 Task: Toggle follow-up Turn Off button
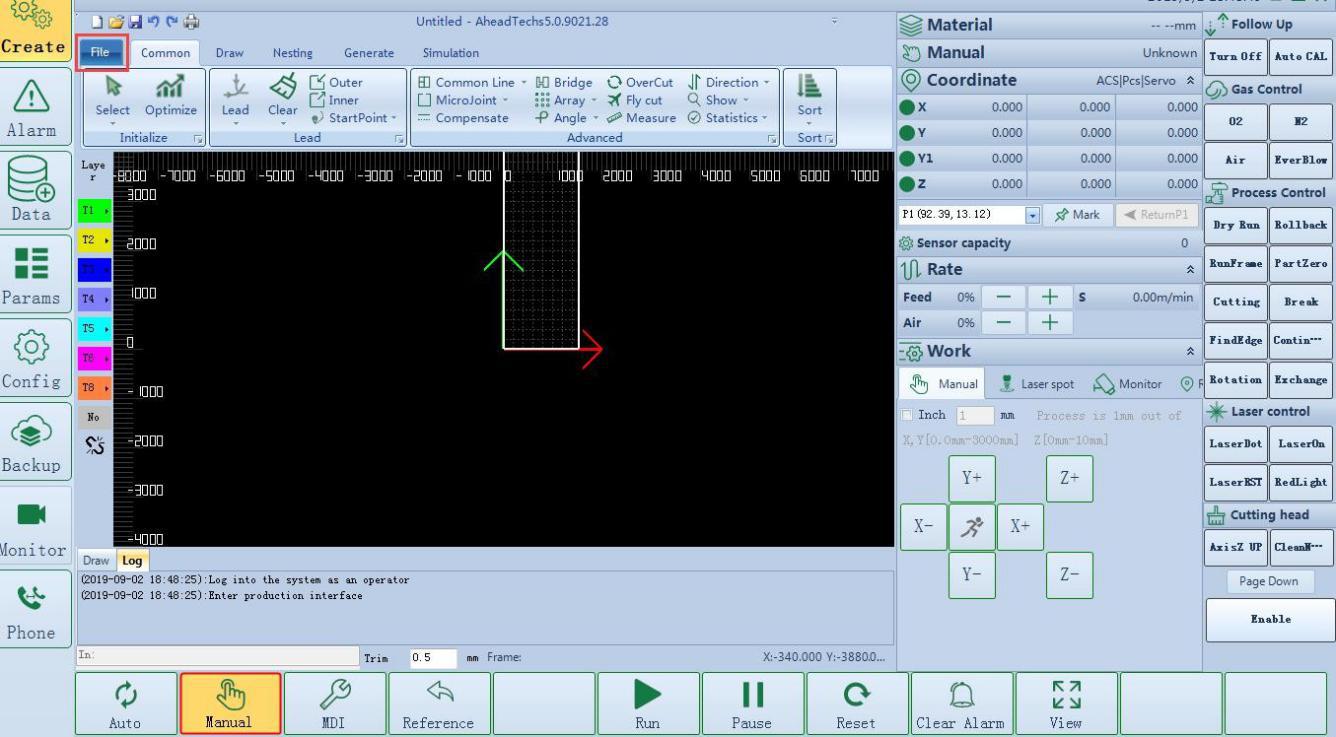[x=1236, y=56]
